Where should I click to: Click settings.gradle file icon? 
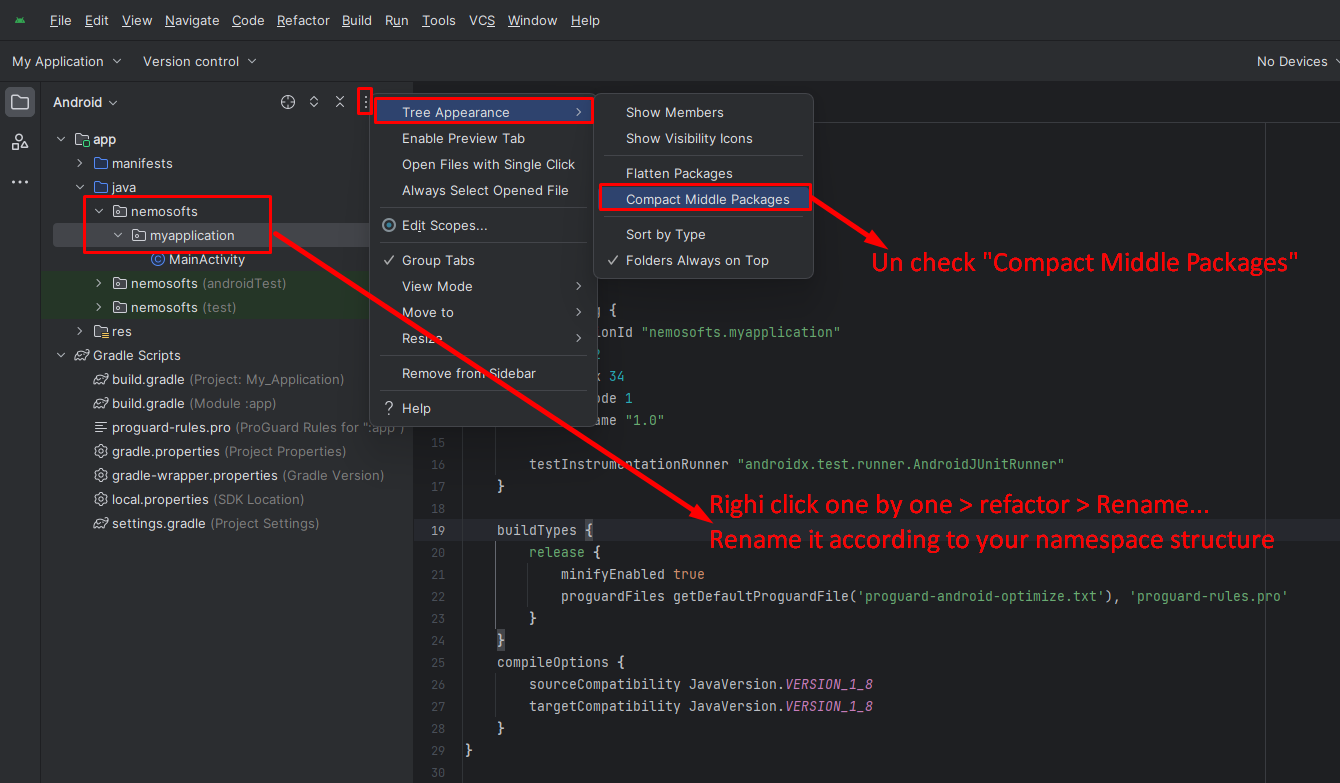coord(101,523)
